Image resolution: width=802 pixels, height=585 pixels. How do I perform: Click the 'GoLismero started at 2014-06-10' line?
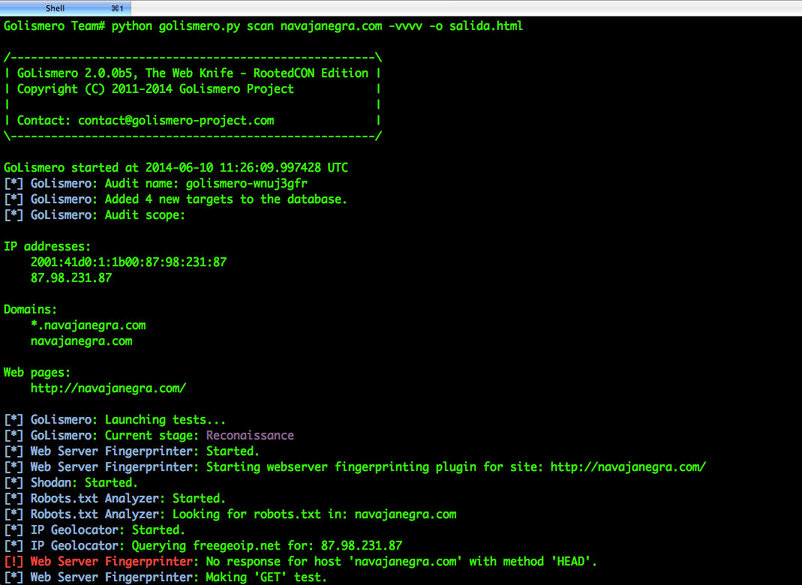(176, 168)
